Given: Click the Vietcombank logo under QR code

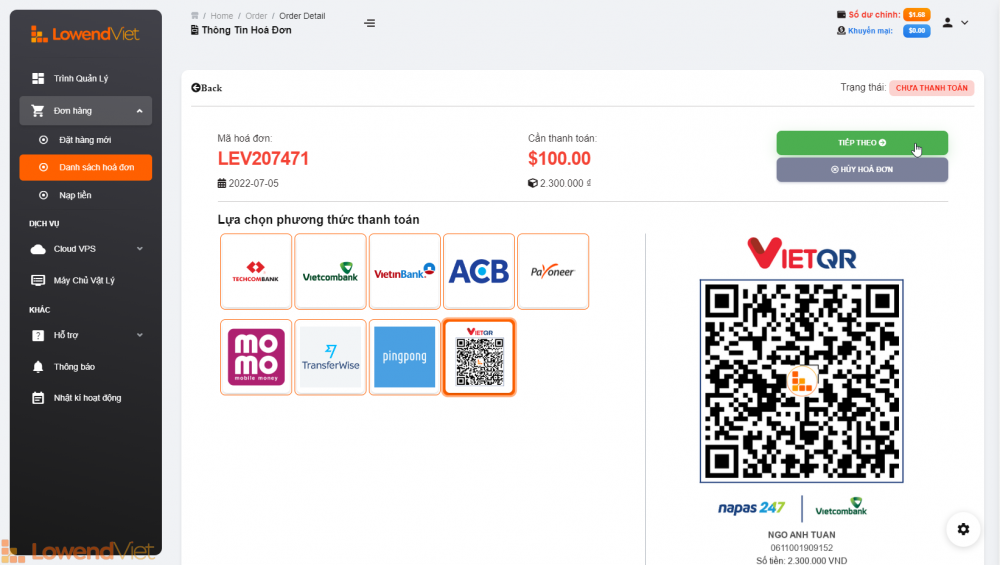Looking at the screenshot, I should tap(841, 508).
